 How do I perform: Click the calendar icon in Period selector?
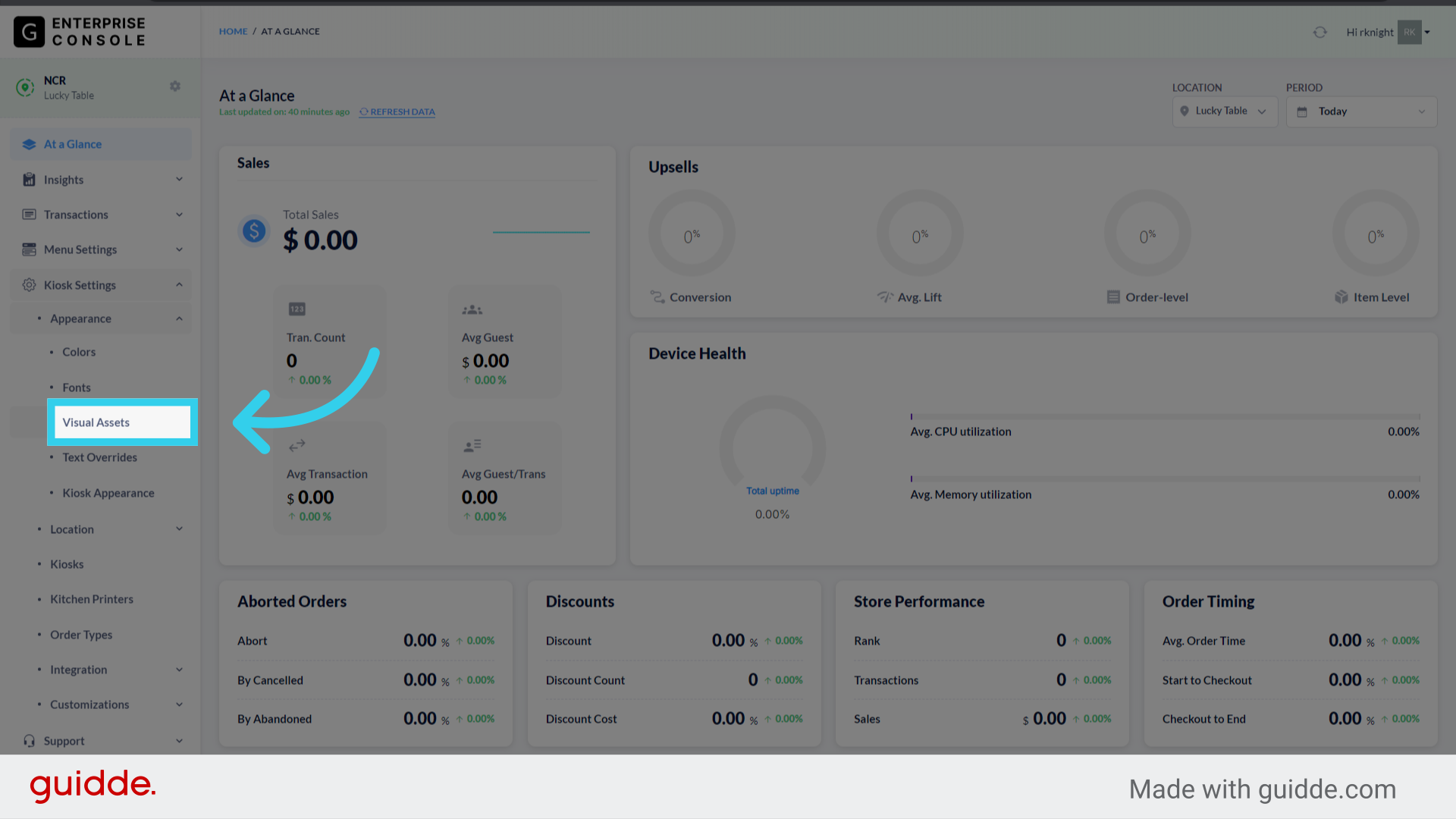pos(1302,111)
